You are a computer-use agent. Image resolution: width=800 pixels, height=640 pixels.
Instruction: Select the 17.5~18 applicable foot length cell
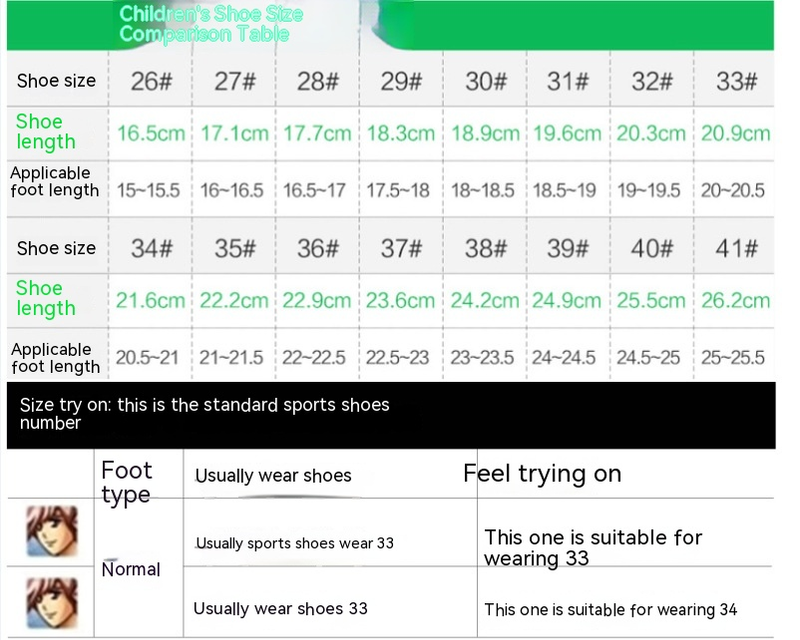(x=398, y=190)
